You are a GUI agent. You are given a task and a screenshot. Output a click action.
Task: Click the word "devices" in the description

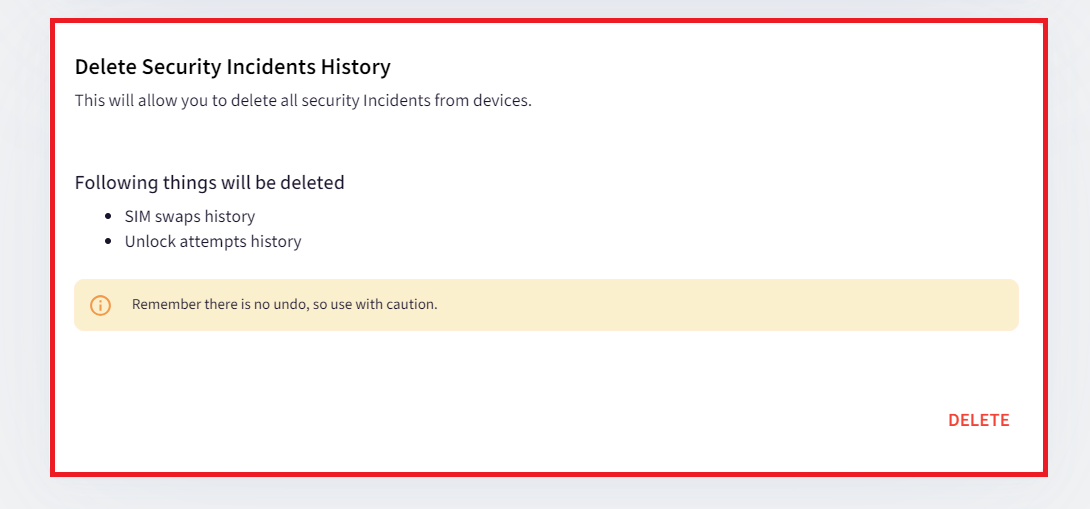pos(501,100)
